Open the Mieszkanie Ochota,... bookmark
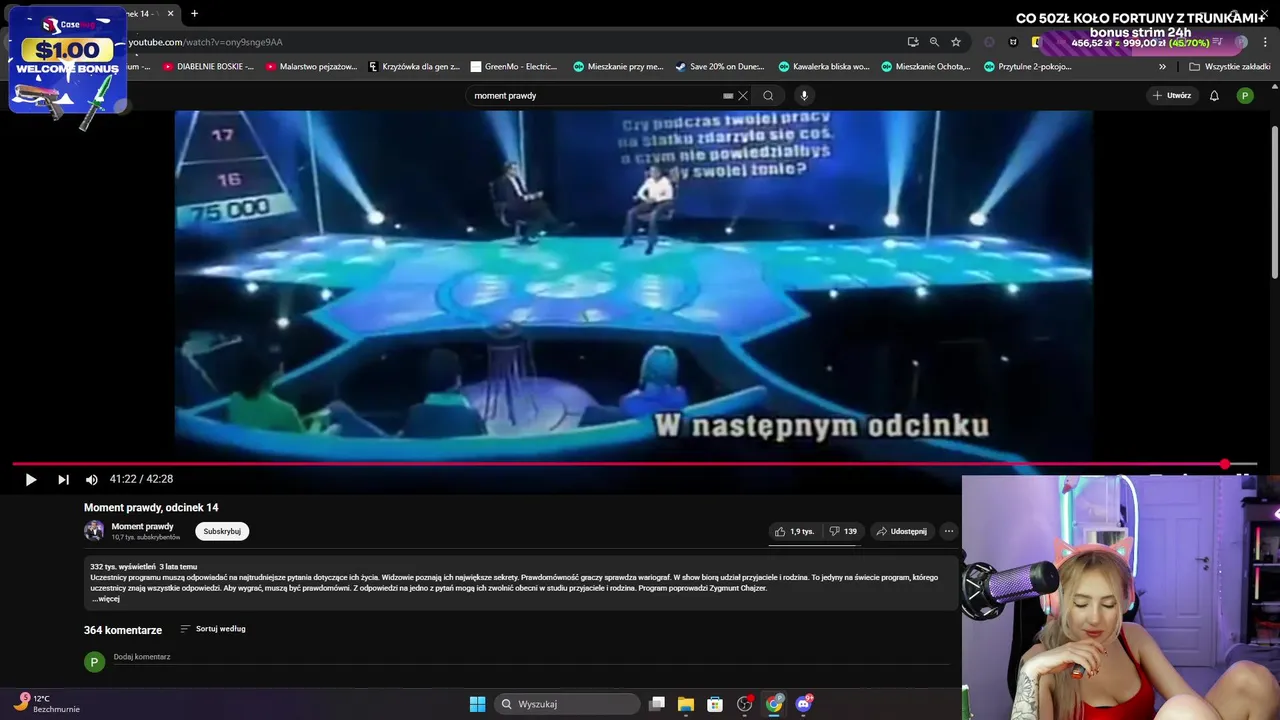The image size is (1280, 720). pos(925,67)
